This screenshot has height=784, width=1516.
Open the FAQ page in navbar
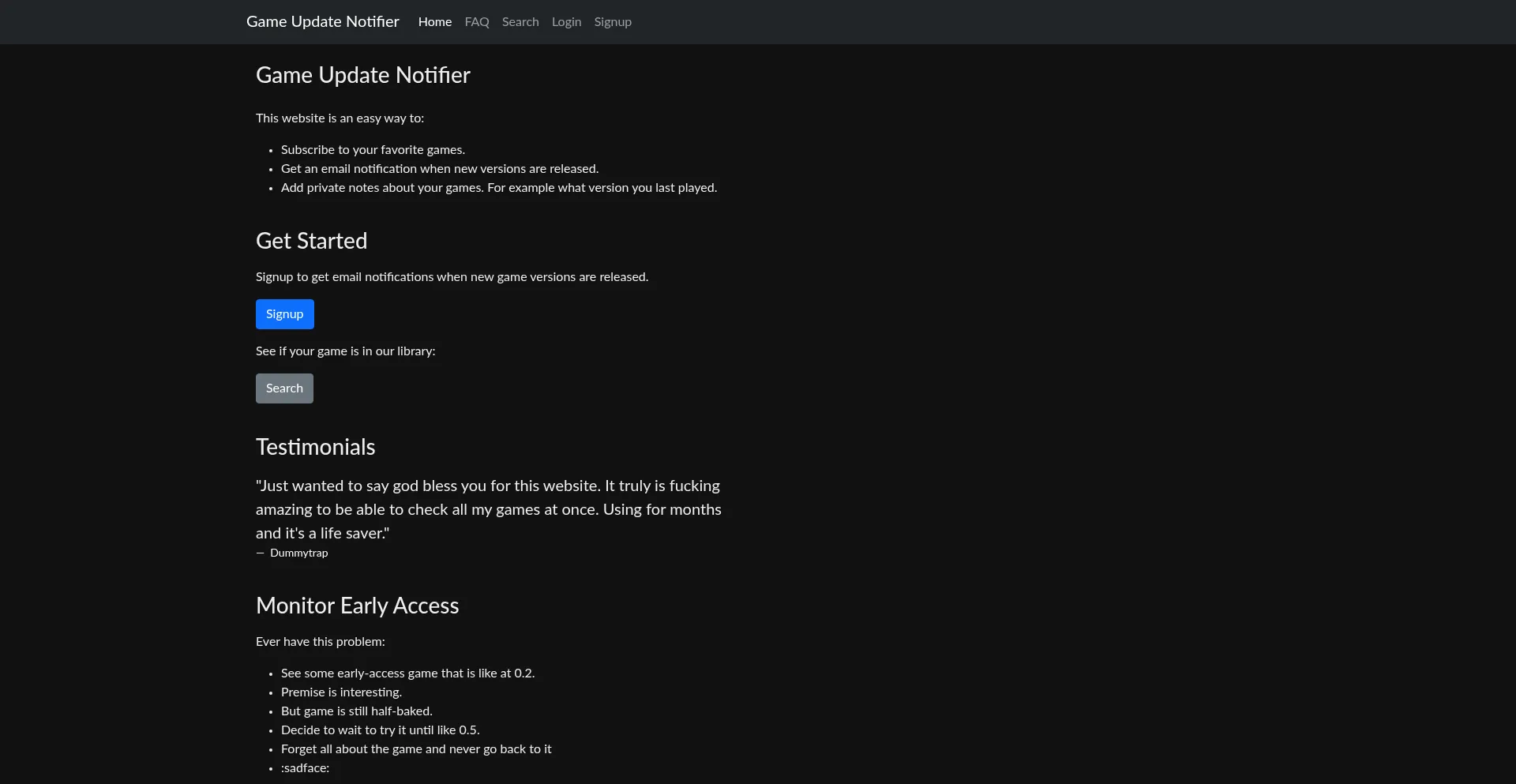coord(477,22)
